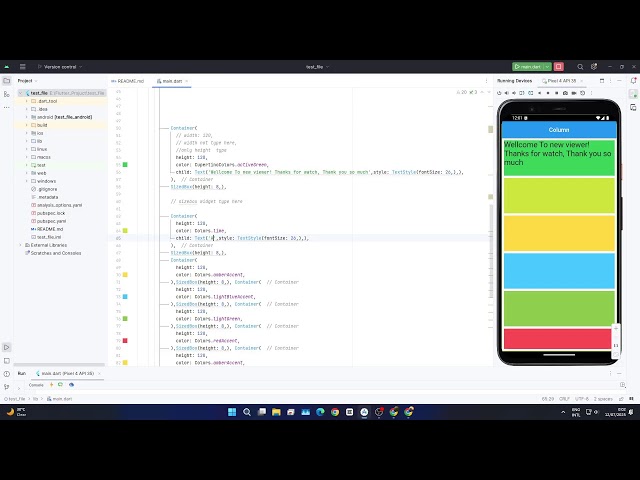The image size is (640, 480).
Task: Click the lime gutter color swatch
Action: tap(125, 231)
